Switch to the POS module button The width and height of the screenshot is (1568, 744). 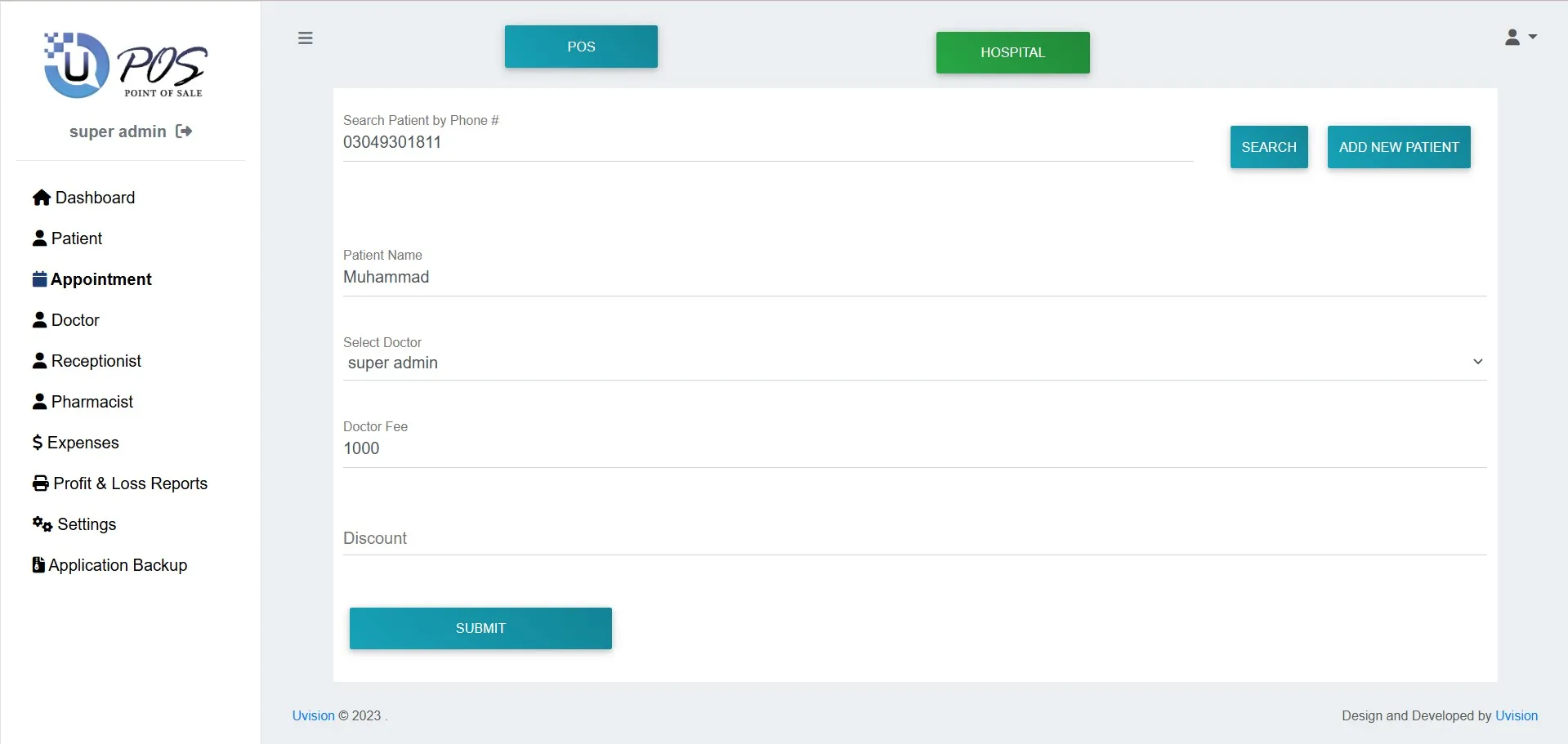tap(581, 47)
